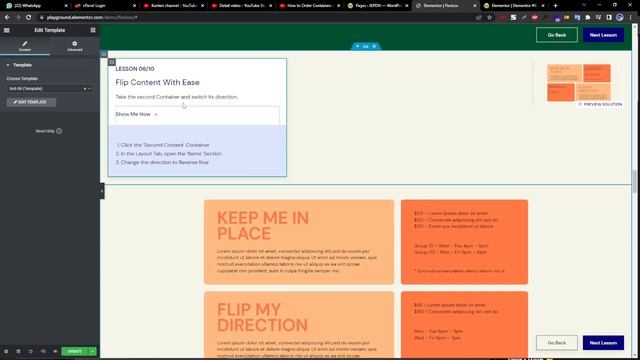Open the Chrome three-dot menu
Image resolution: width=640 pixels, height=360 pixels.
coord(631,18)
